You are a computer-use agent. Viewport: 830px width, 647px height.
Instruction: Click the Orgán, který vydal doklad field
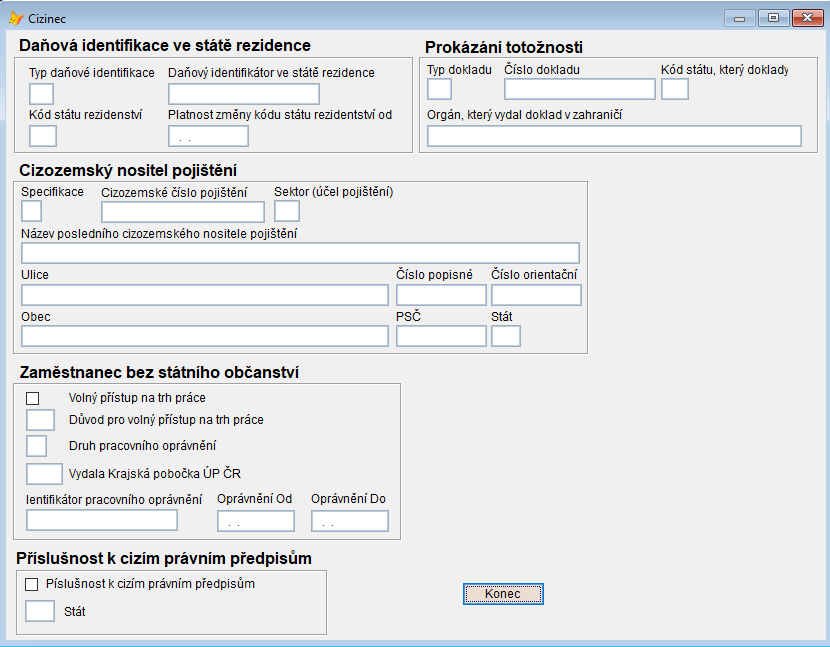click(614, 136)
